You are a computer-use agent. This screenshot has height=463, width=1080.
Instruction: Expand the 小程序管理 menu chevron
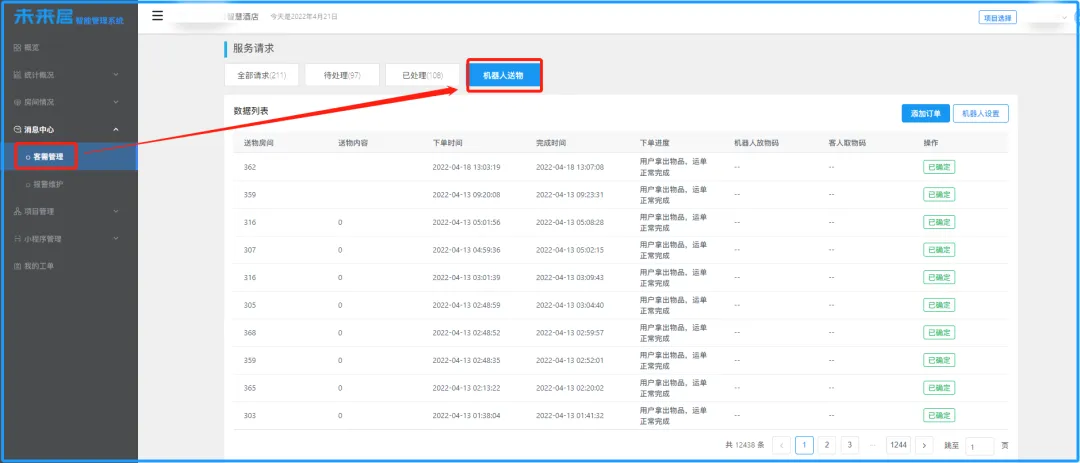click(116, 238)
